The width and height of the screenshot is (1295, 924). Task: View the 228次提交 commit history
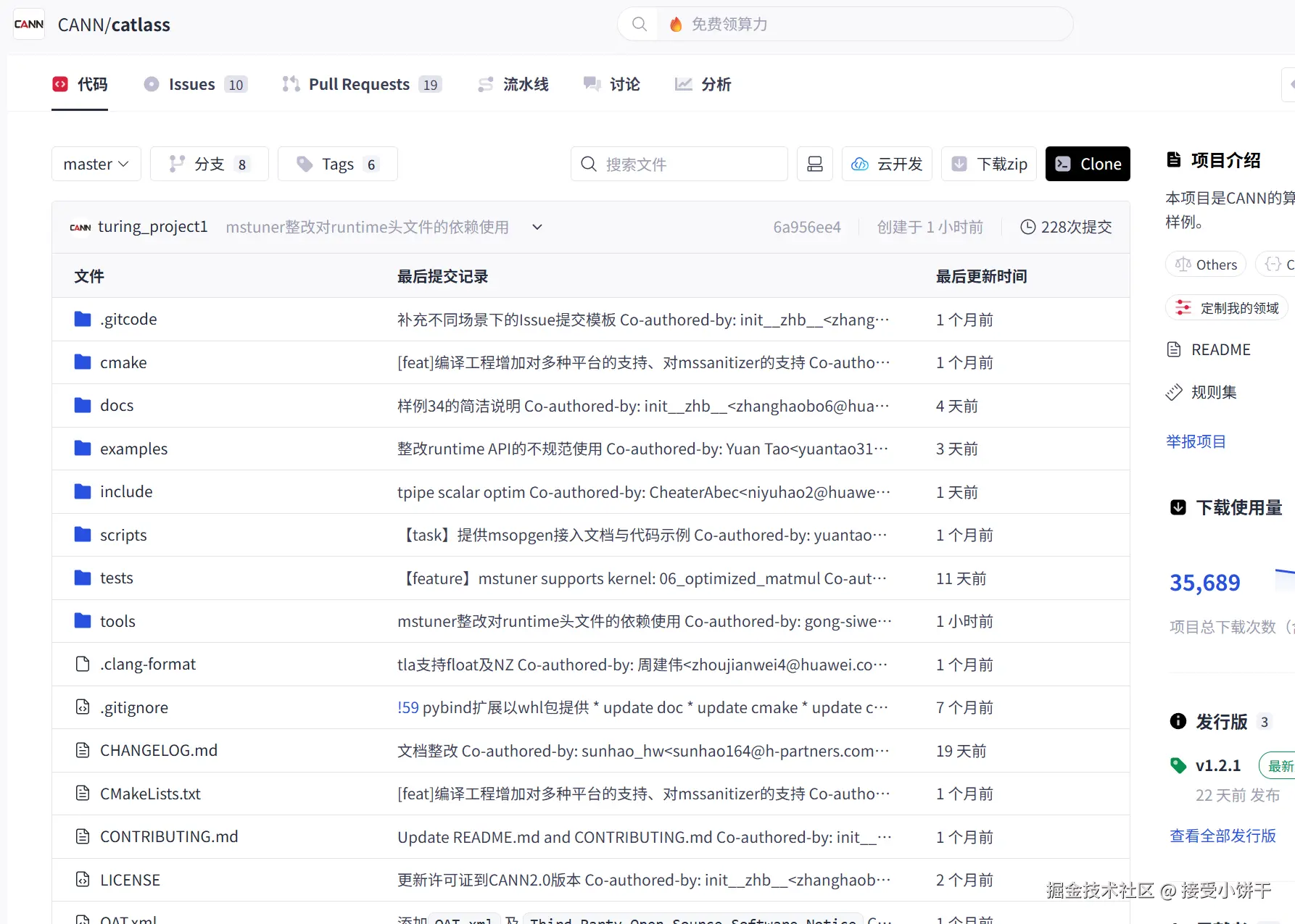pos(1066,227)
